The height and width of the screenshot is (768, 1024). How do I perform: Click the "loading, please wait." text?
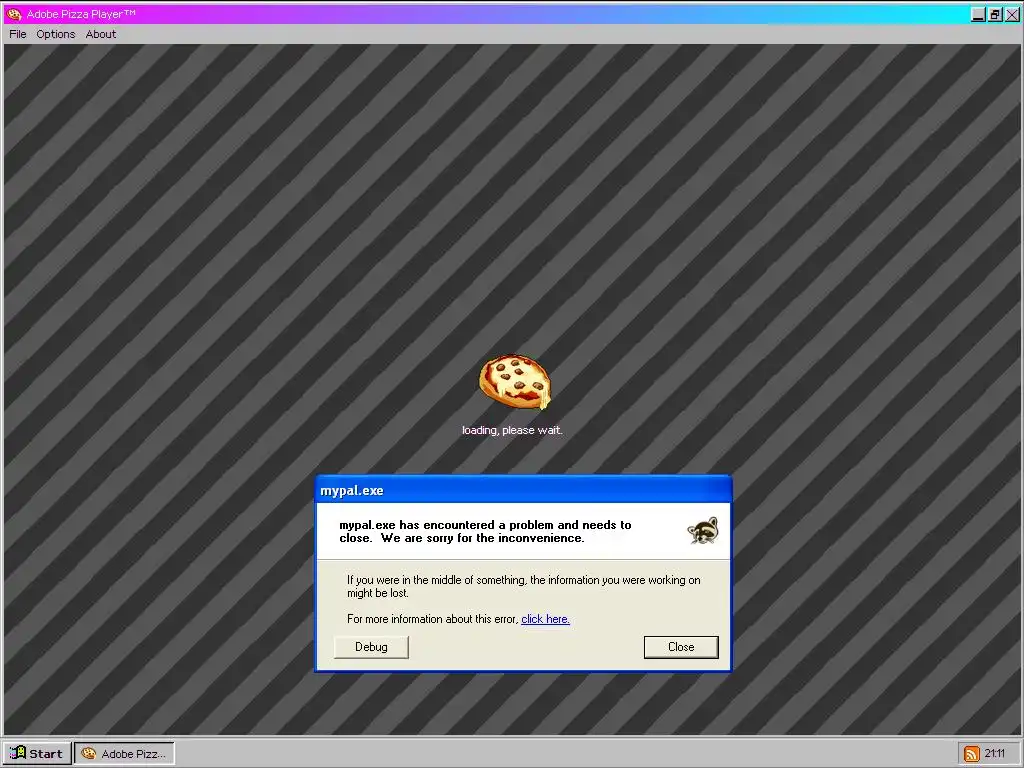point(512,430)
